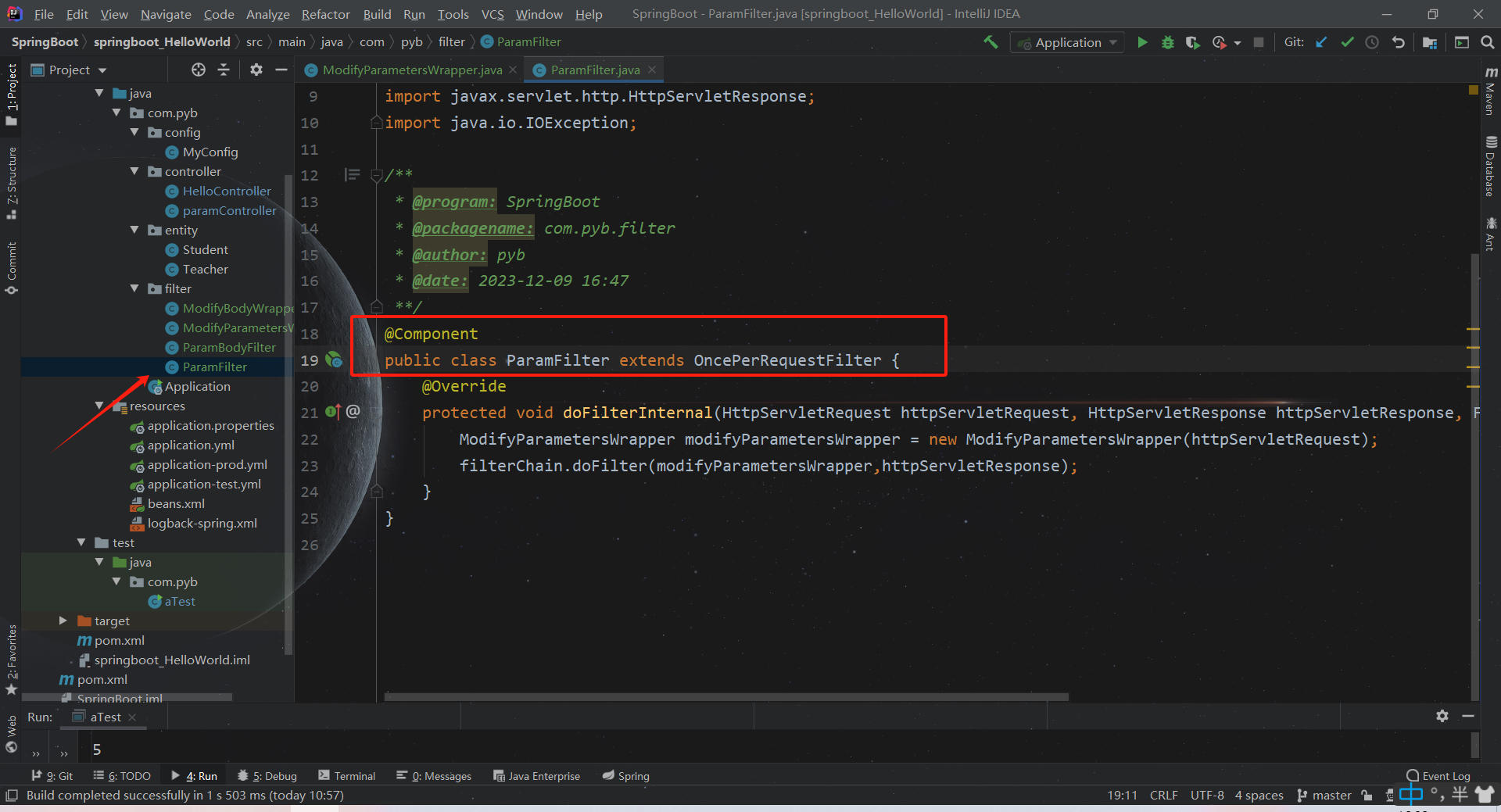The image size is (1501, 812).
Task: Open Project Structure folder icon
Action: 1430,42
